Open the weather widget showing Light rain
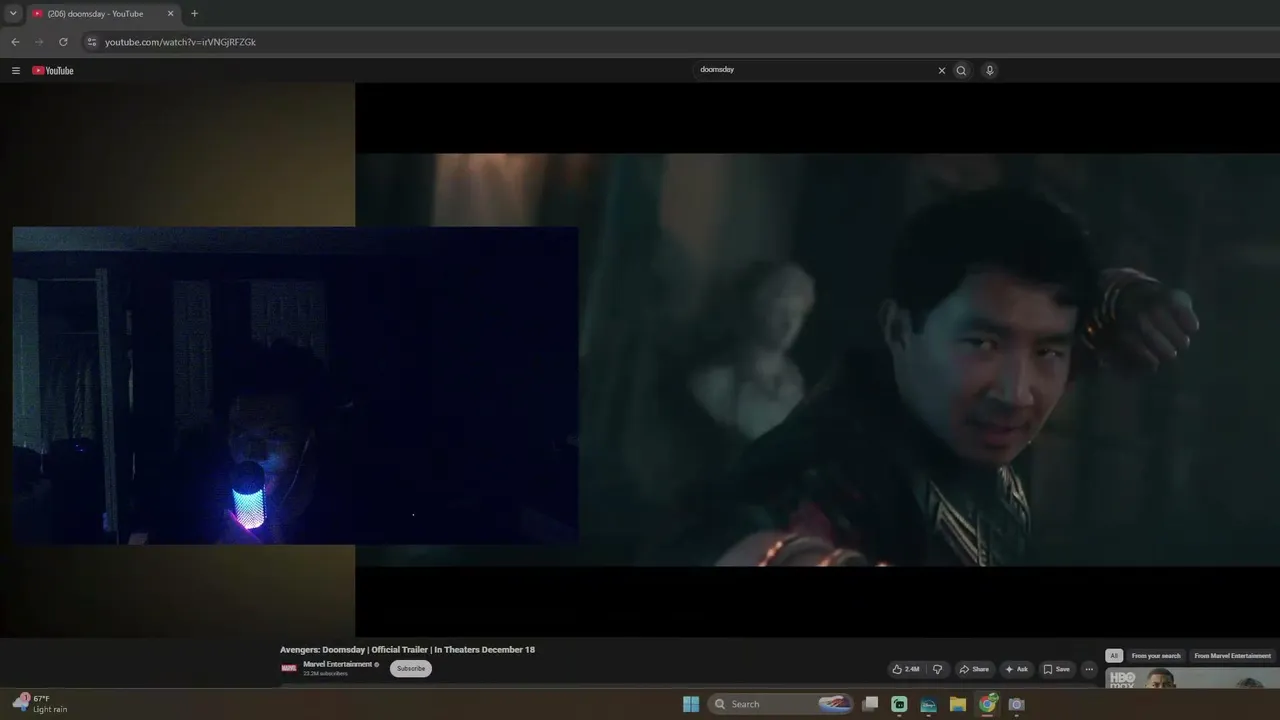This screenshot has height=720, width=1280. [40, 704]
